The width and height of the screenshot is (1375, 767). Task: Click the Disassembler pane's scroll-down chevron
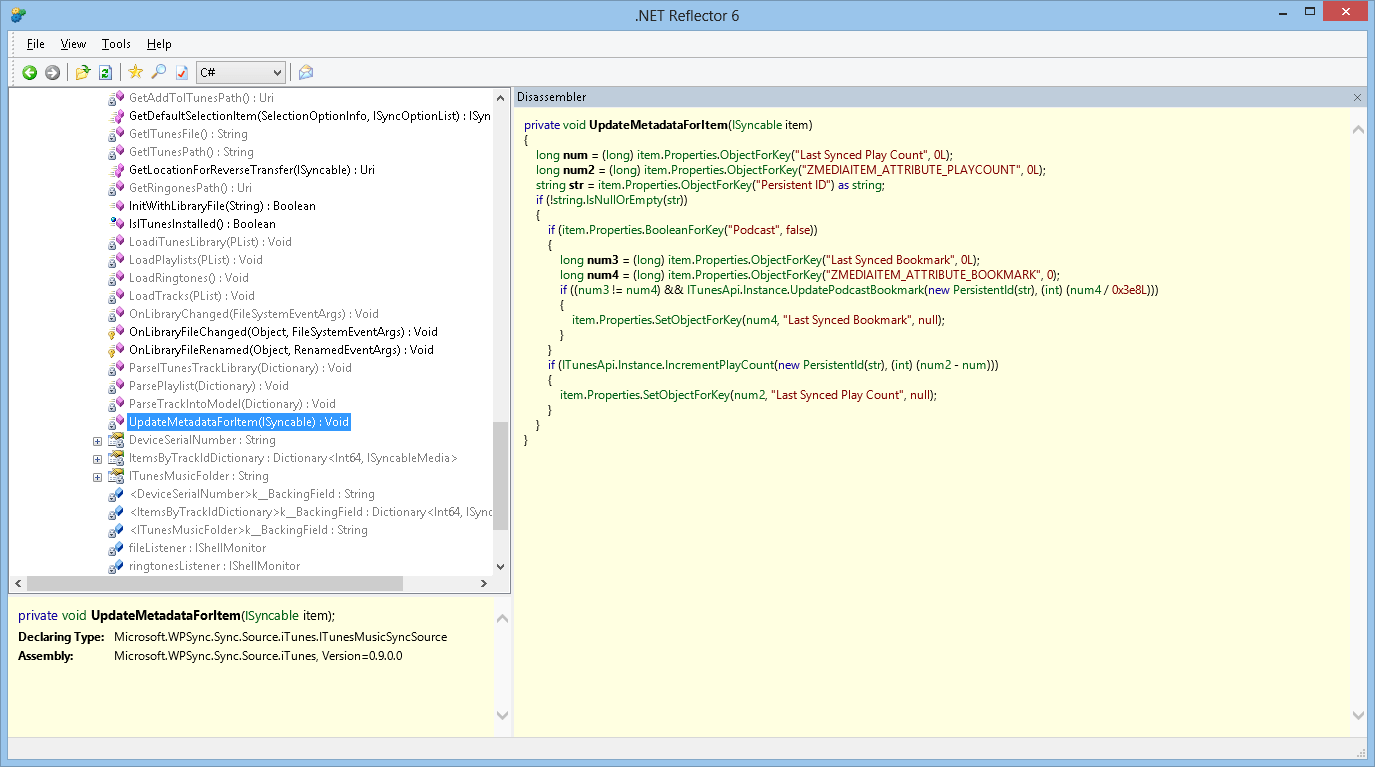[1358, 715]
